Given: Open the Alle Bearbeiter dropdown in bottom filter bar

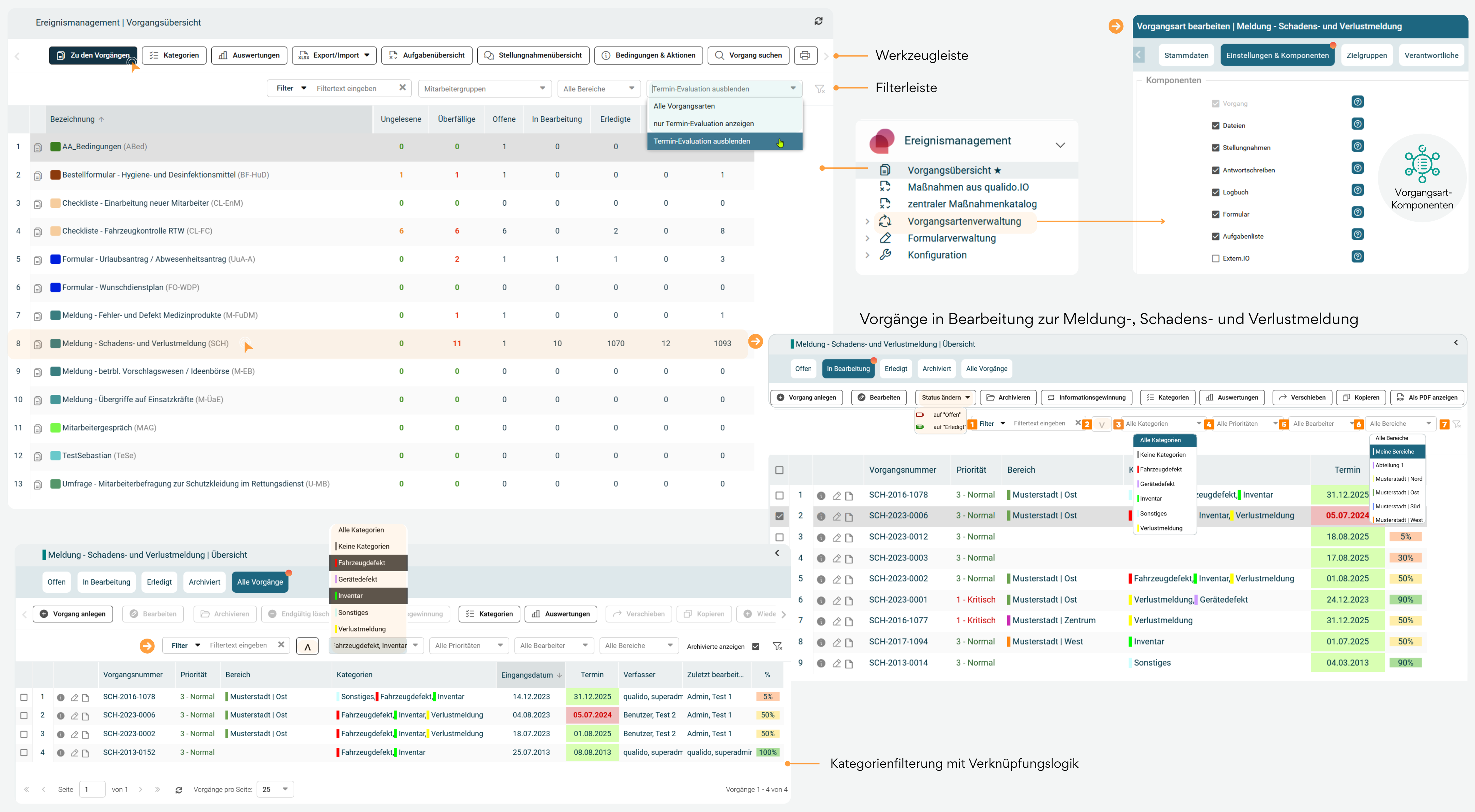Looking at the screenshot, I should click(554, 646).
